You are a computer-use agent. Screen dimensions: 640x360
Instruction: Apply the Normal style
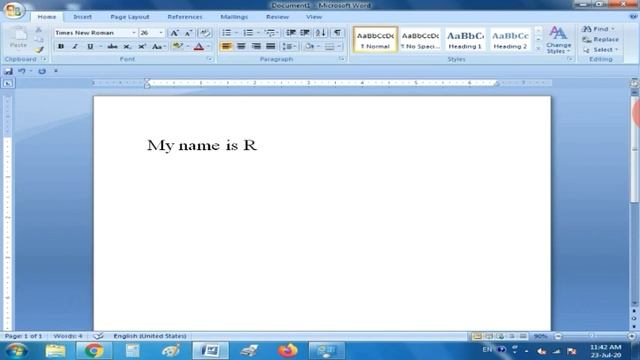coord(375,40)
